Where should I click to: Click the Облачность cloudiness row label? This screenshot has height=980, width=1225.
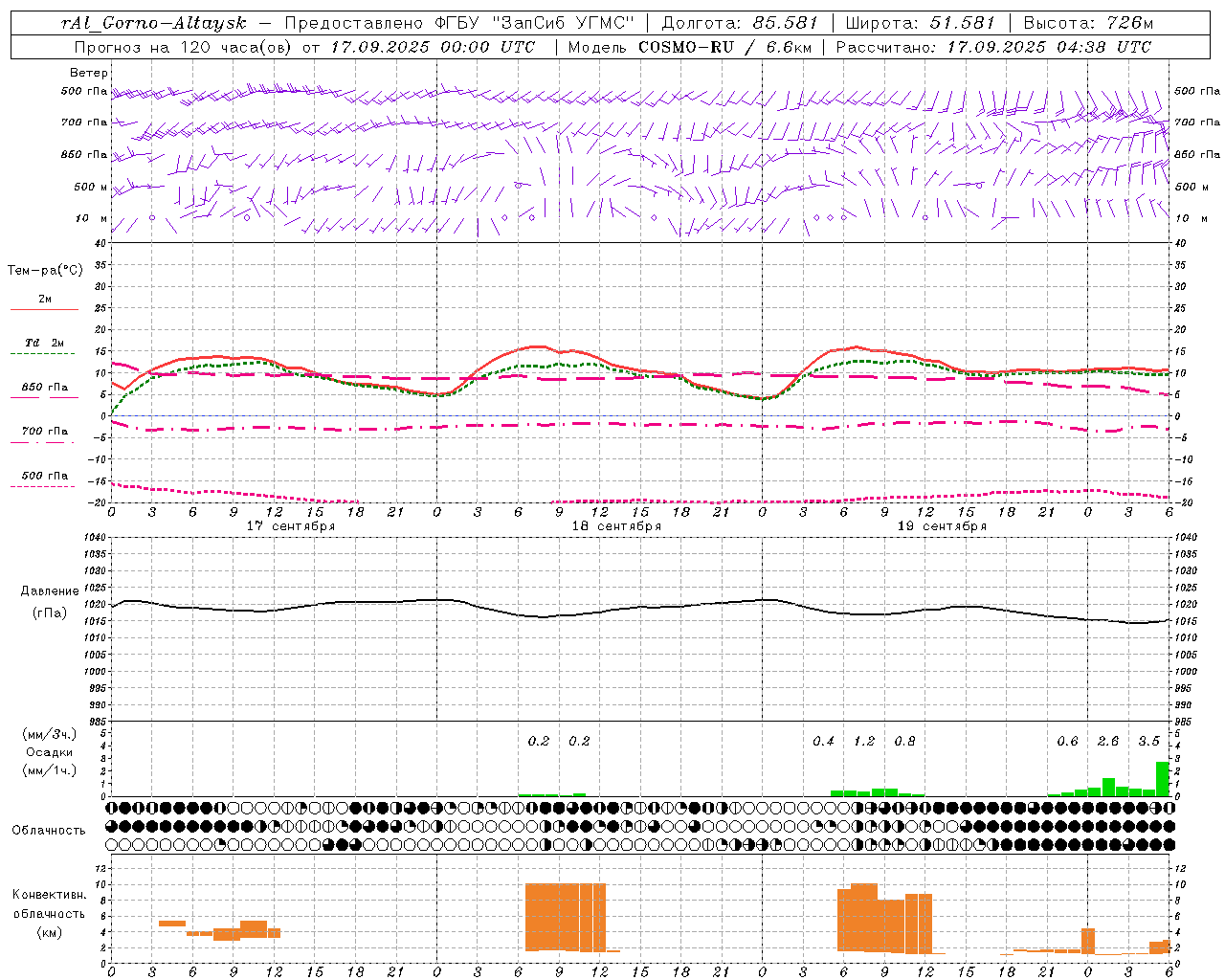click(49, 830)
